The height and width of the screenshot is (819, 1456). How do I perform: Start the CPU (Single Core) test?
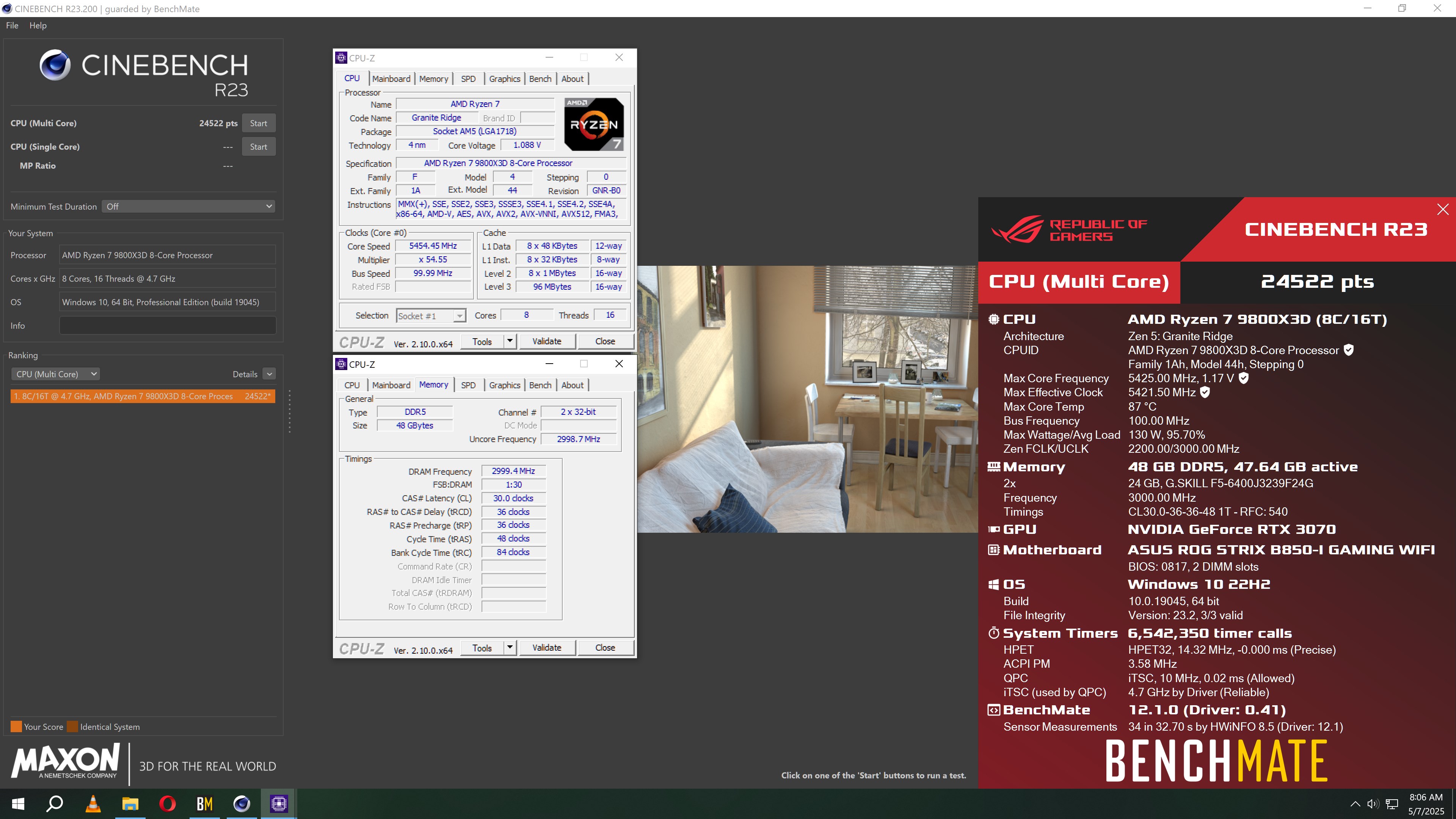pyautogui.click(x=258, y=146)
